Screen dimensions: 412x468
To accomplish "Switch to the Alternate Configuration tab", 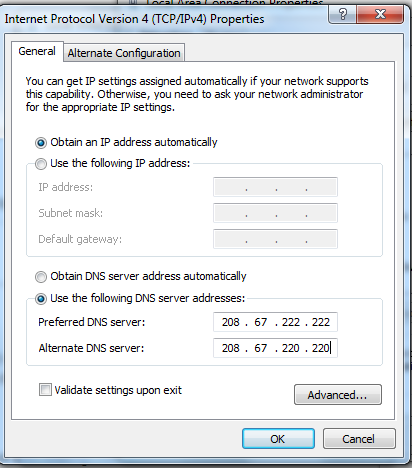I will coord(124,53).
